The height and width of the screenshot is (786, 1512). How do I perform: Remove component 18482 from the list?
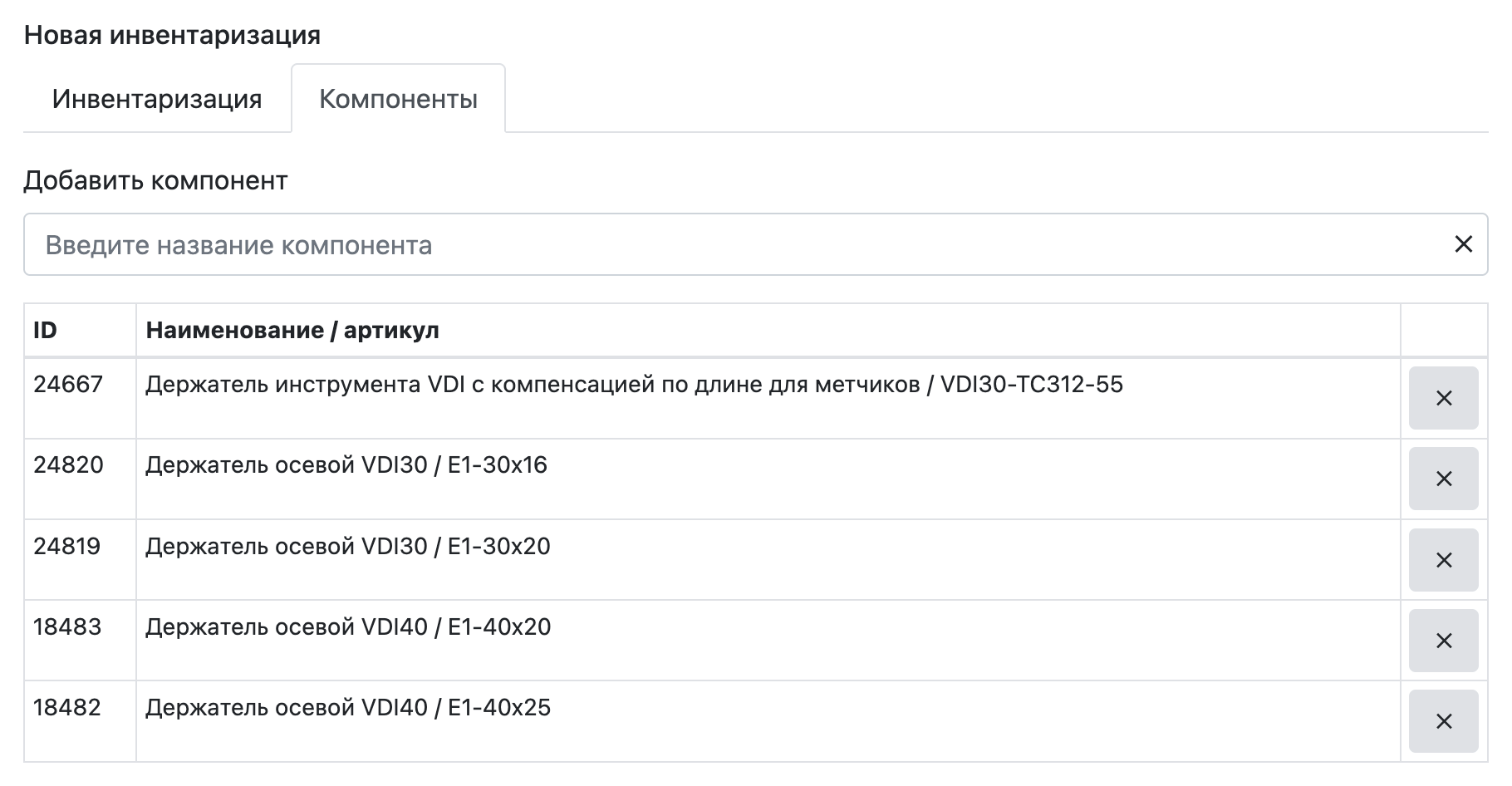tap(1443, 721)
